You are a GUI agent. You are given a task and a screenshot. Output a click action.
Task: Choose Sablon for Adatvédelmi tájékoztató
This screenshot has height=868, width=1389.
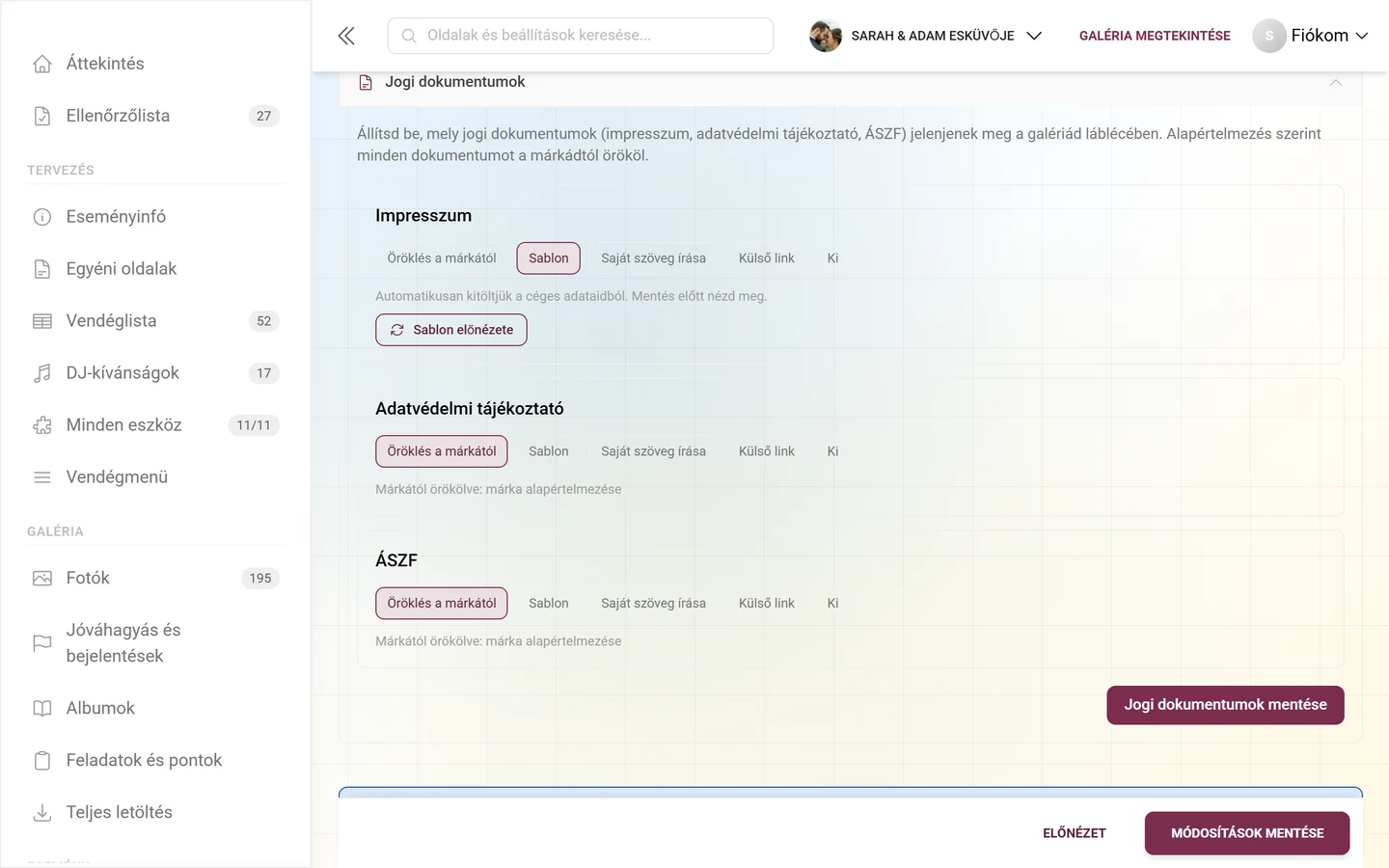click(x=549, y=451)
